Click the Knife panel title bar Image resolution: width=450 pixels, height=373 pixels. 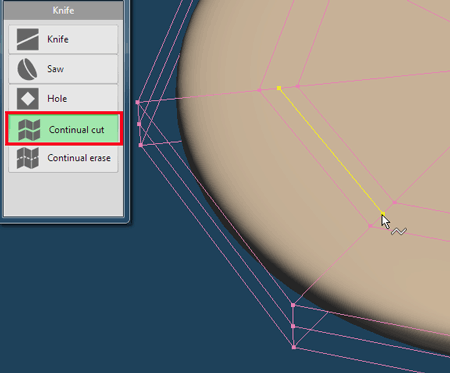(x=63, y=10)
